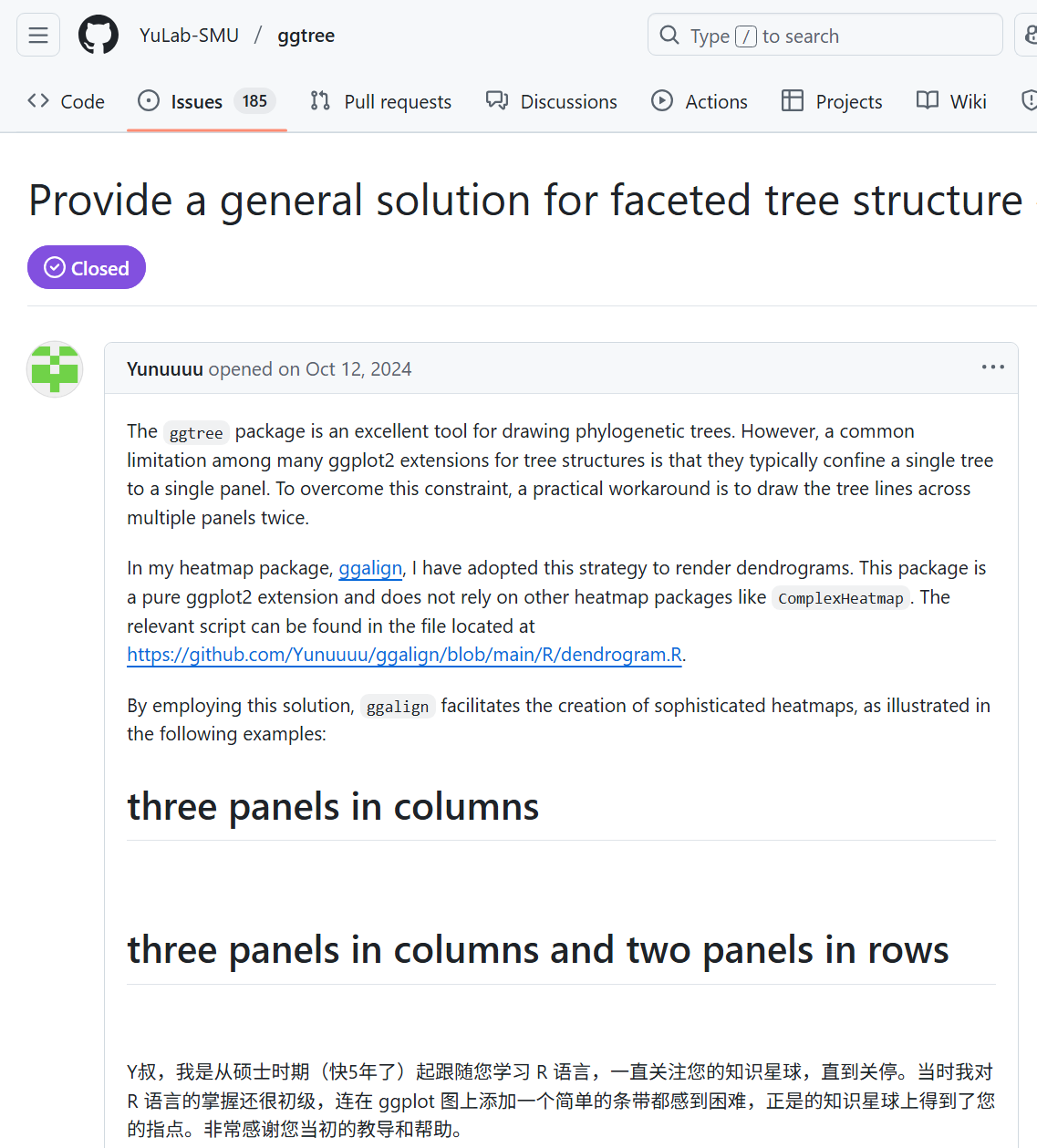Open the issue options ellipsis menu
1037x1148 pixels.
tap(992, 367)
